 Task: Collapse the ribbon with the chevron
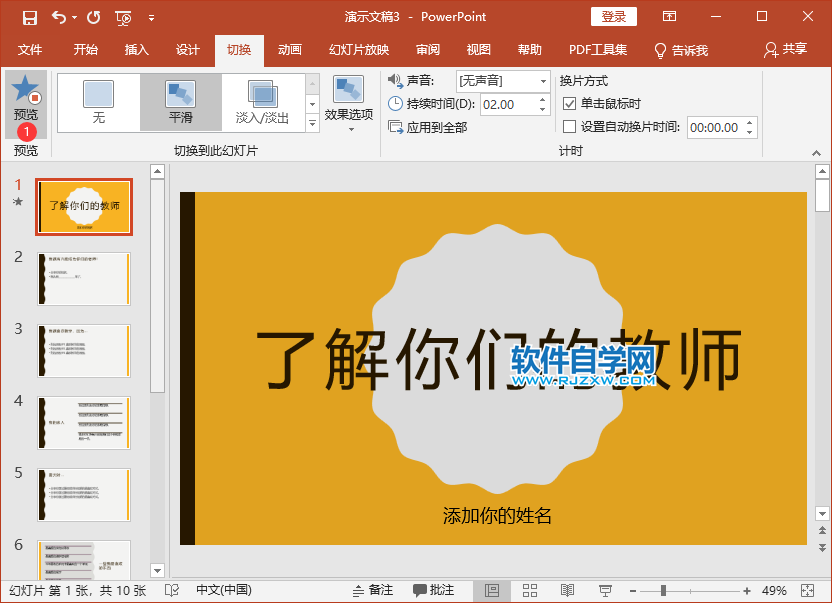click(816, 153)
